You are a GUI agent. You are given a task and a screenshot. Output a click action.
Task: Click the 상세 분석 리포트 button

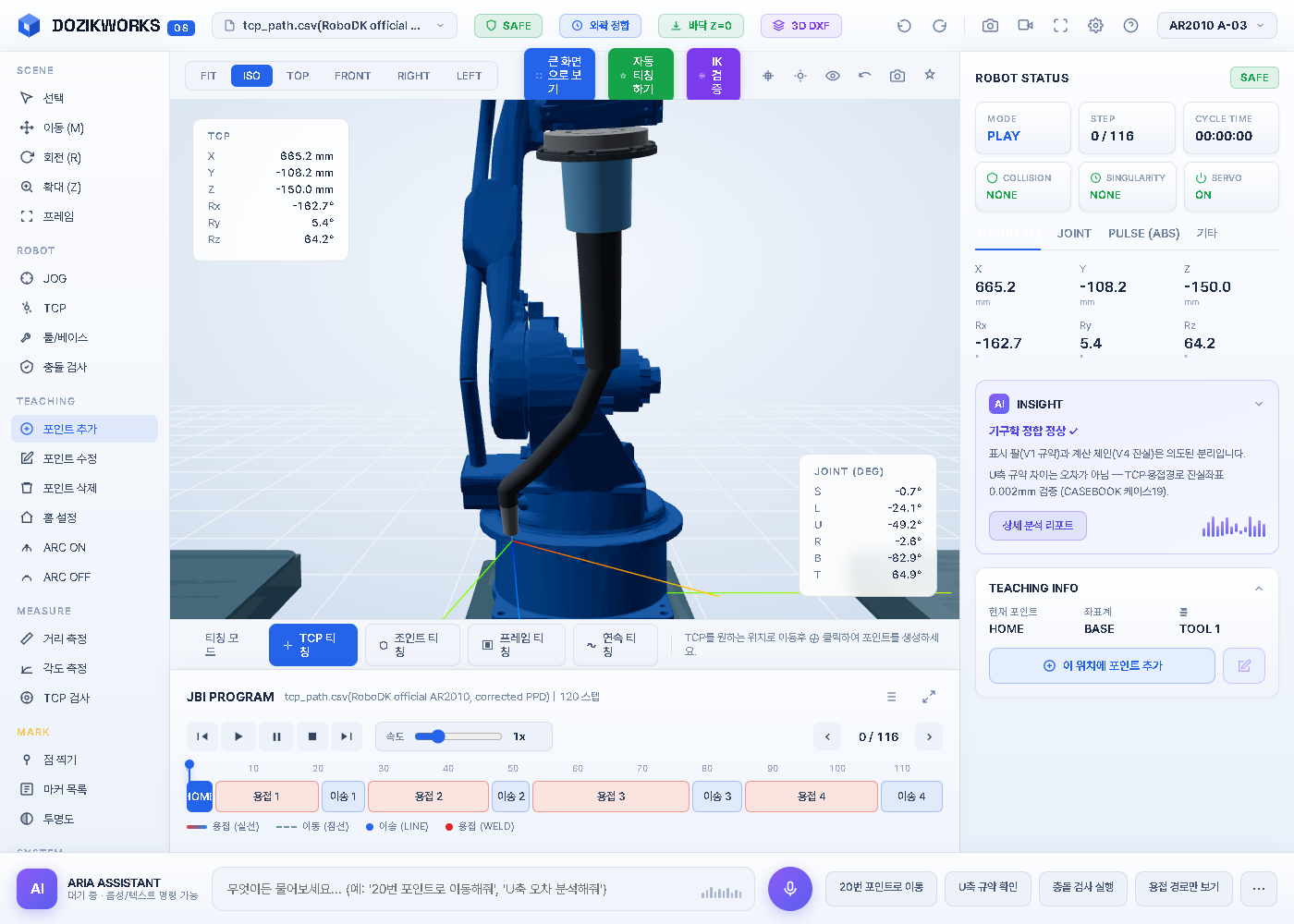(1038, 526)
